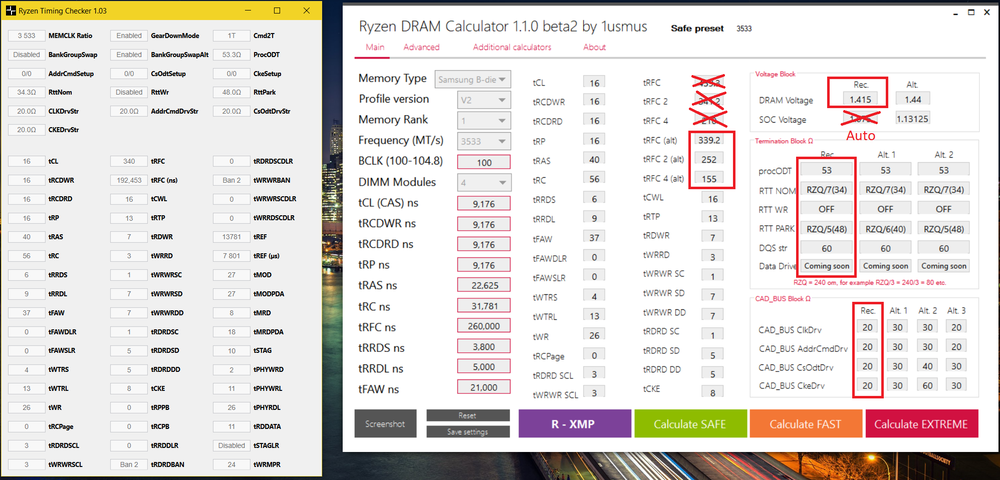Click the Screenshot button
The image size is (1000, 480).
point(385,424)
